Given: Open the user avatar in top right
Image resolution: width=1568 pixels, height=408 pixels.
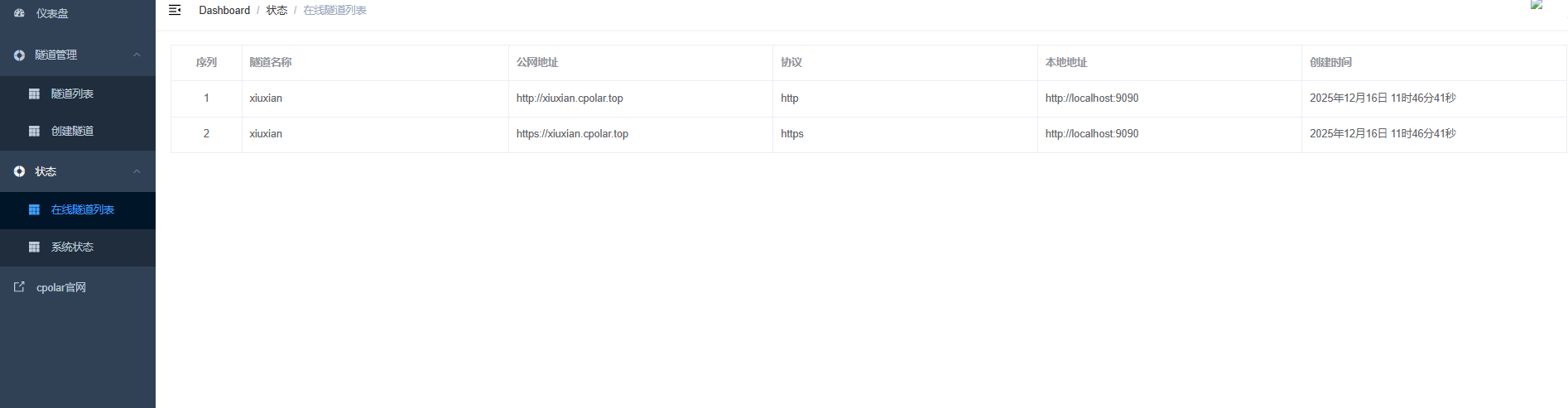Looking at the screenshot, I should coord(1537,5).
